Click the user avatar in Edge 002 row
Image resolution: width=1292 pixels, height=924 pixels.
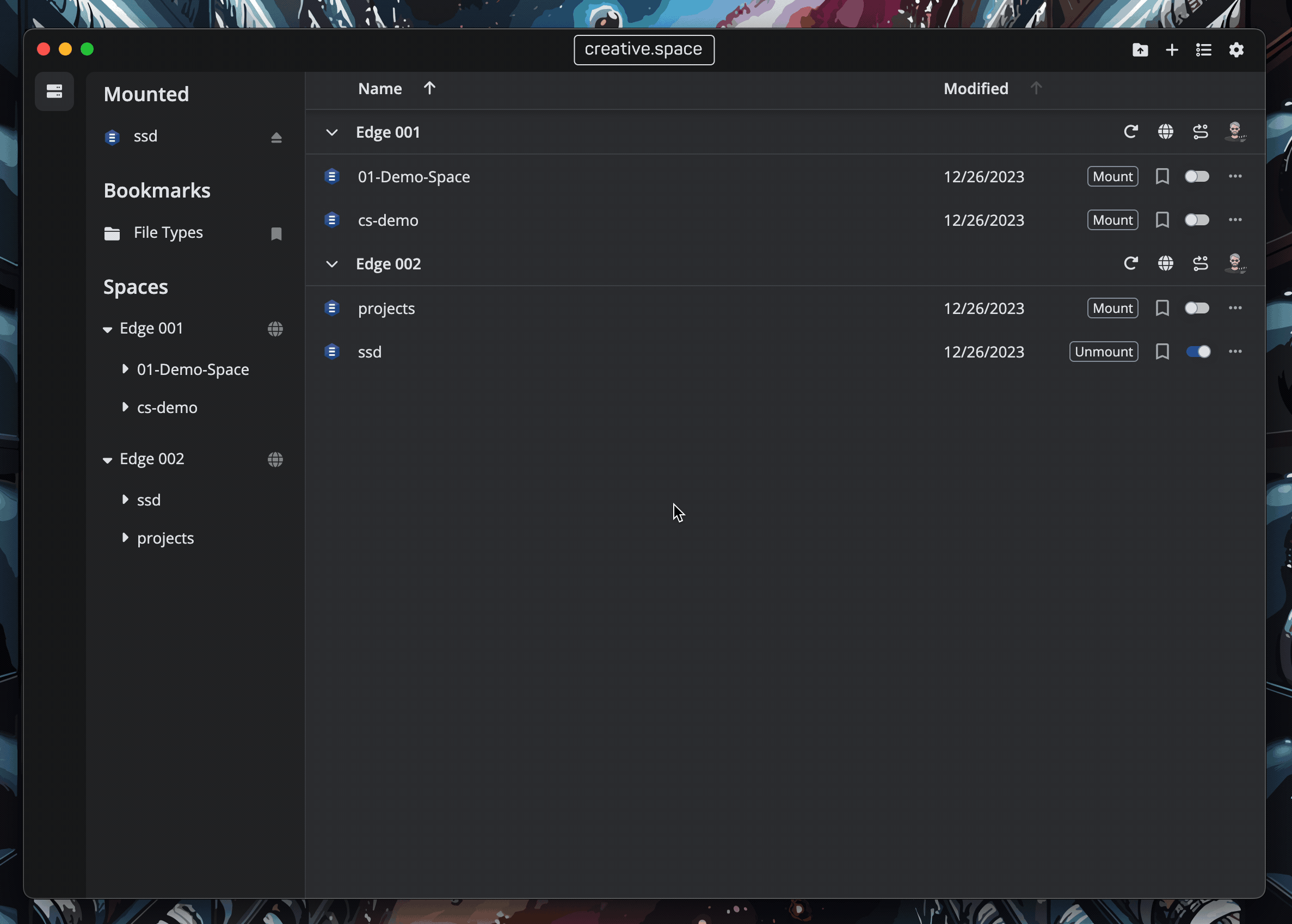[x=1234, y=263]
